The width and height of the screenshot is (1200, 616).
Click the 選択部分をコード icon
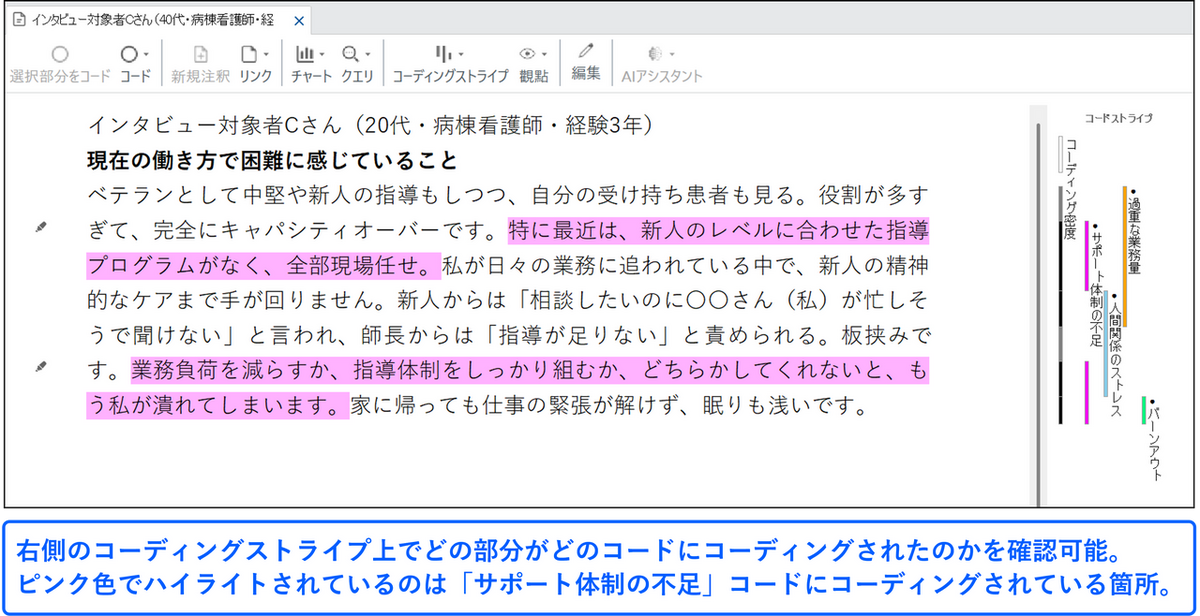pyautogui.click(x=60, y=54)
